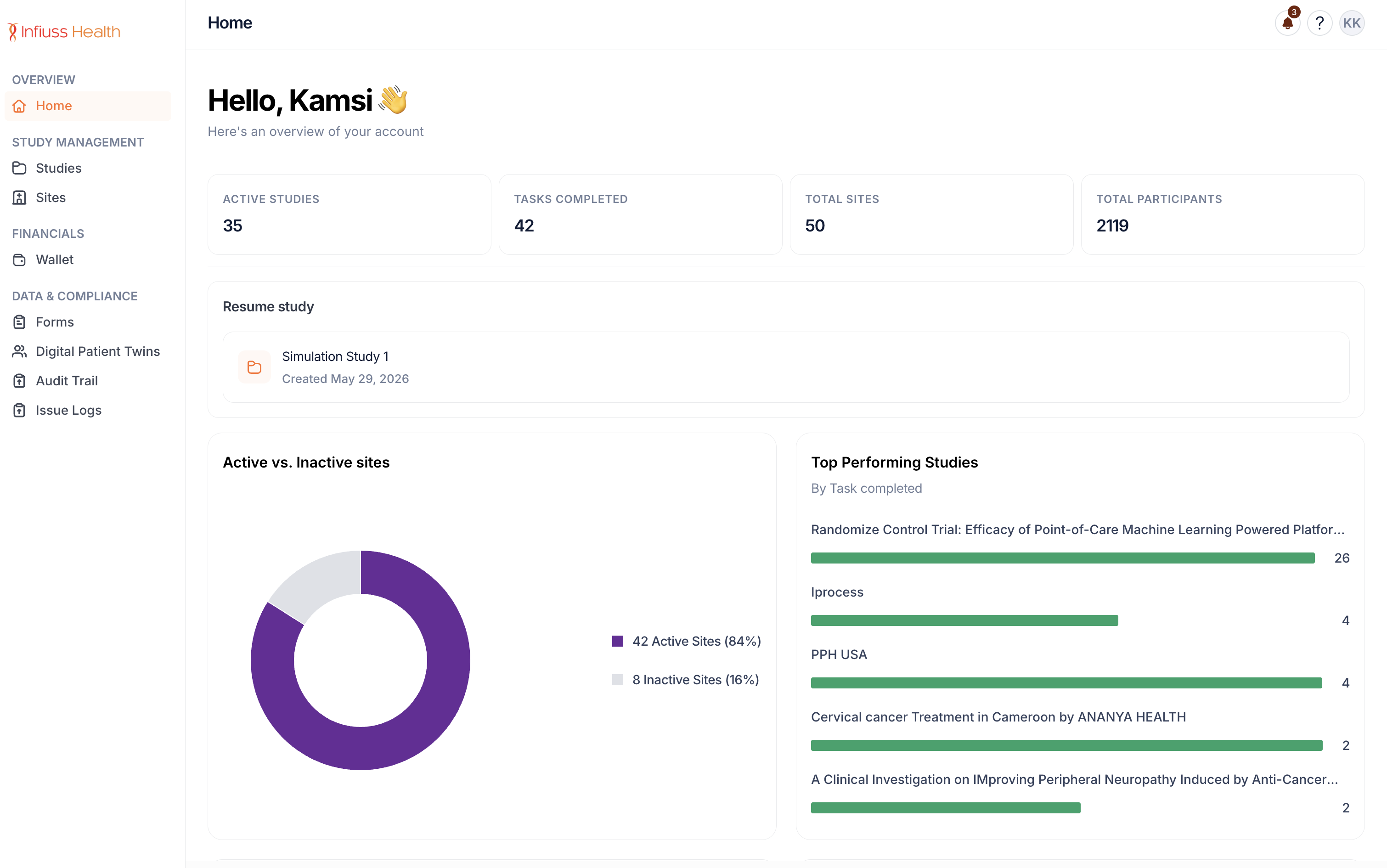Click the Tasks Completed card
Viewport: 1387px width, 868px height.
click(x=640, y=214)
